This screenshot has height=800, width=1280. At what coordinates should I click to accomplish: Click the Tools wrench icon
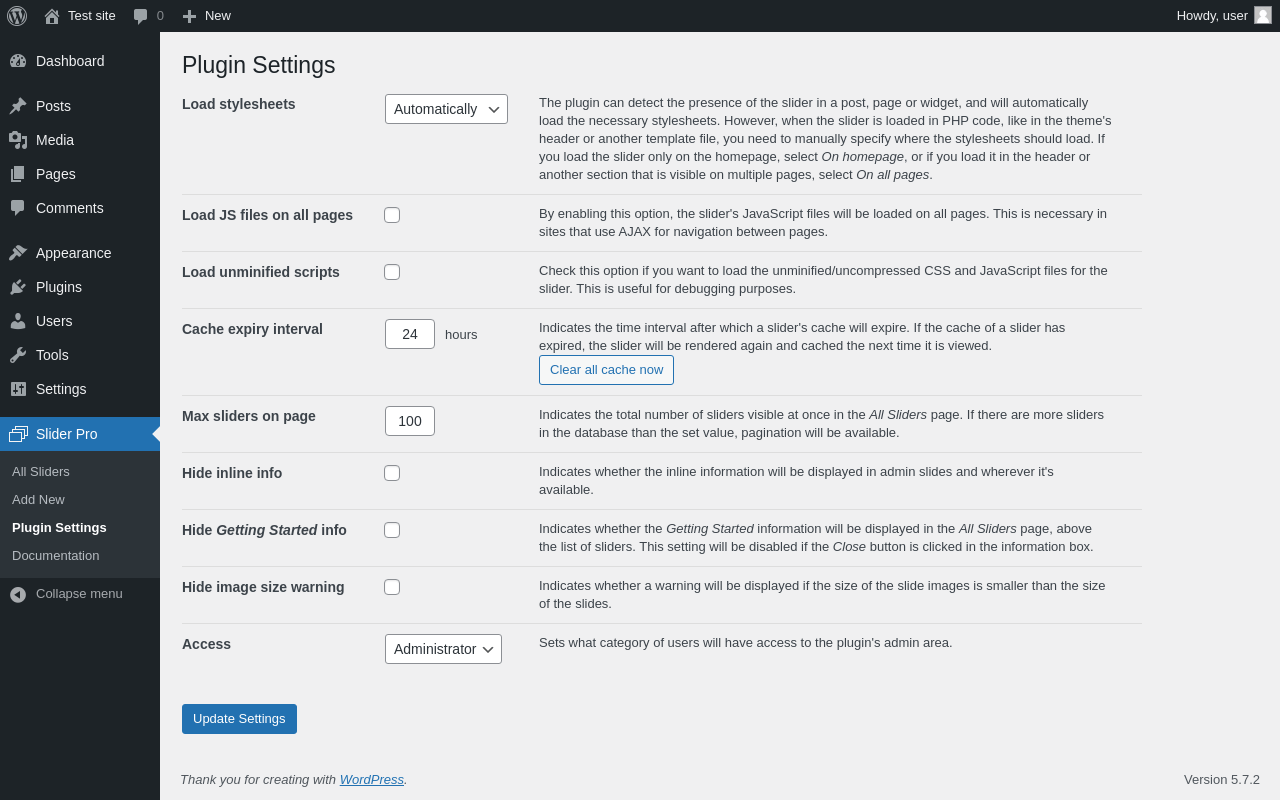(18, 355)
